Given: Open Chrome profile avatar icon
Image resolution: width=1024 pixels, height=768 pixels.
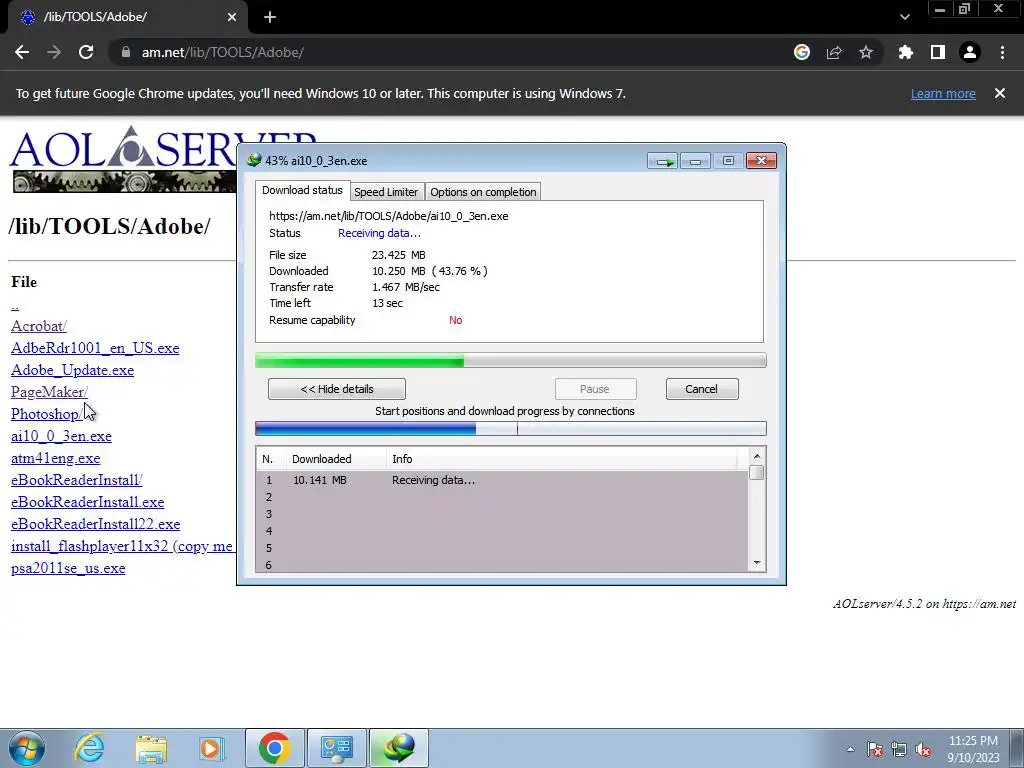Looking at the screenshot, I should 970,52.
